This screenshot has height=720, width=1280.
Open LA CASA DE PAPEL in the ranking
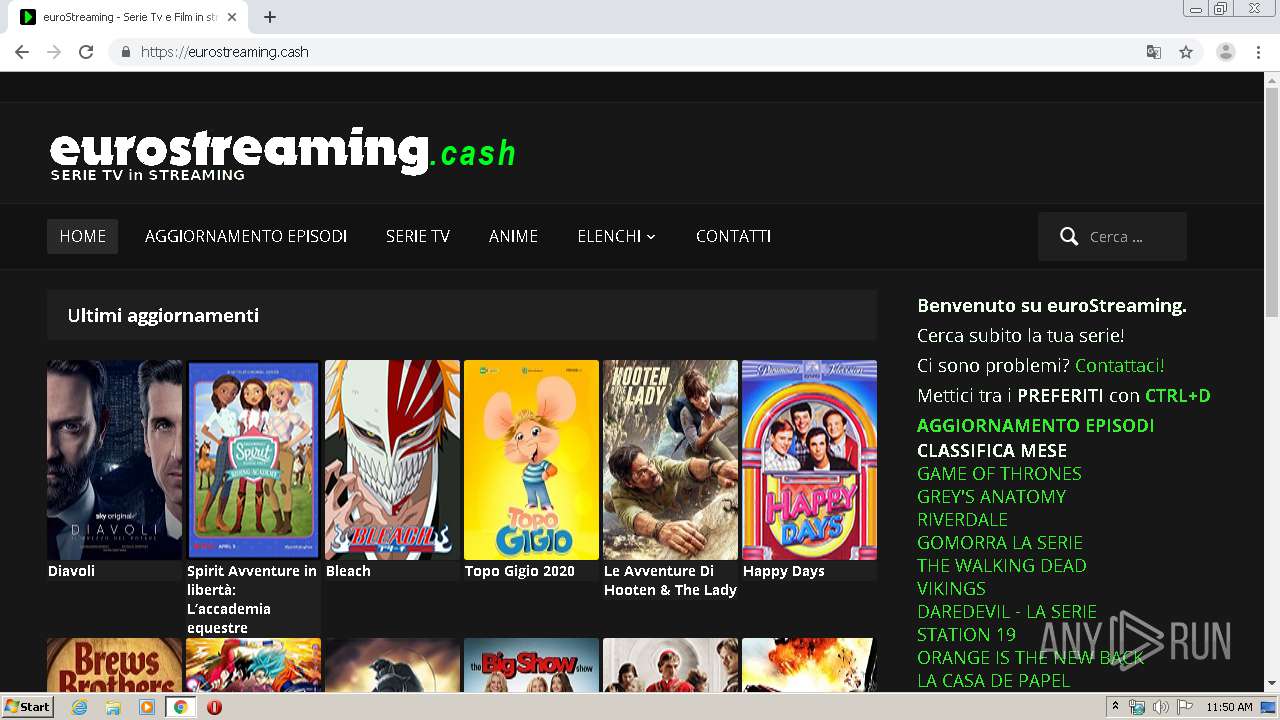pyautogui.click(x=993, y=680)
